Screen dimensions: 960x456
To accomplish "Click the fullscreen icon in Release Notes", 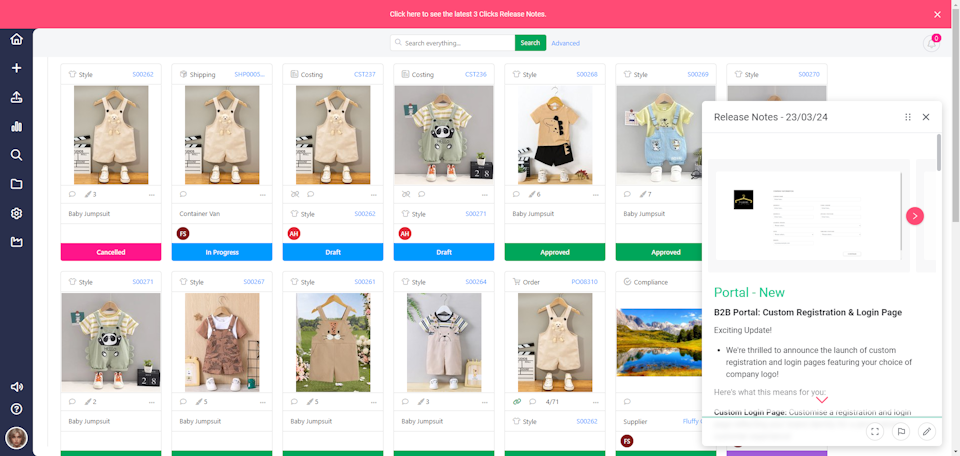I will [875, 431].
